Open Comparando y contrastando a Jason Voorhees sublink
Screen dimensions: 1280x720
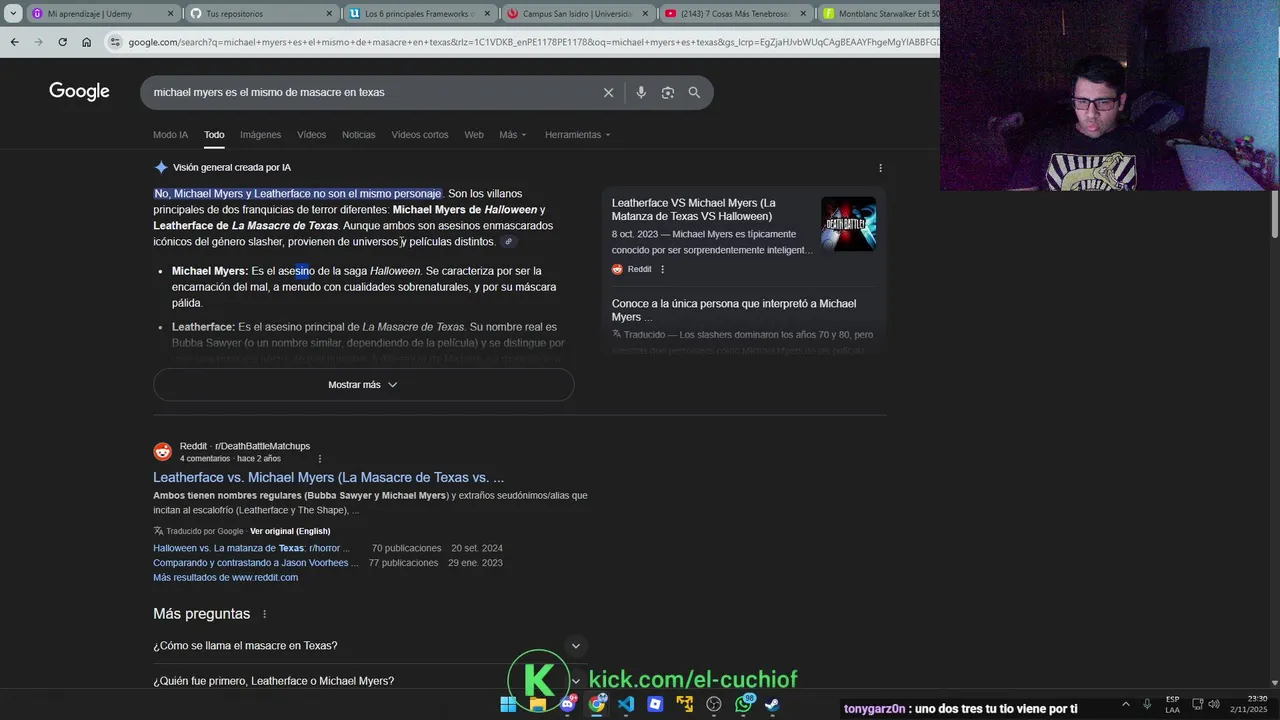(x=256, y=563)
